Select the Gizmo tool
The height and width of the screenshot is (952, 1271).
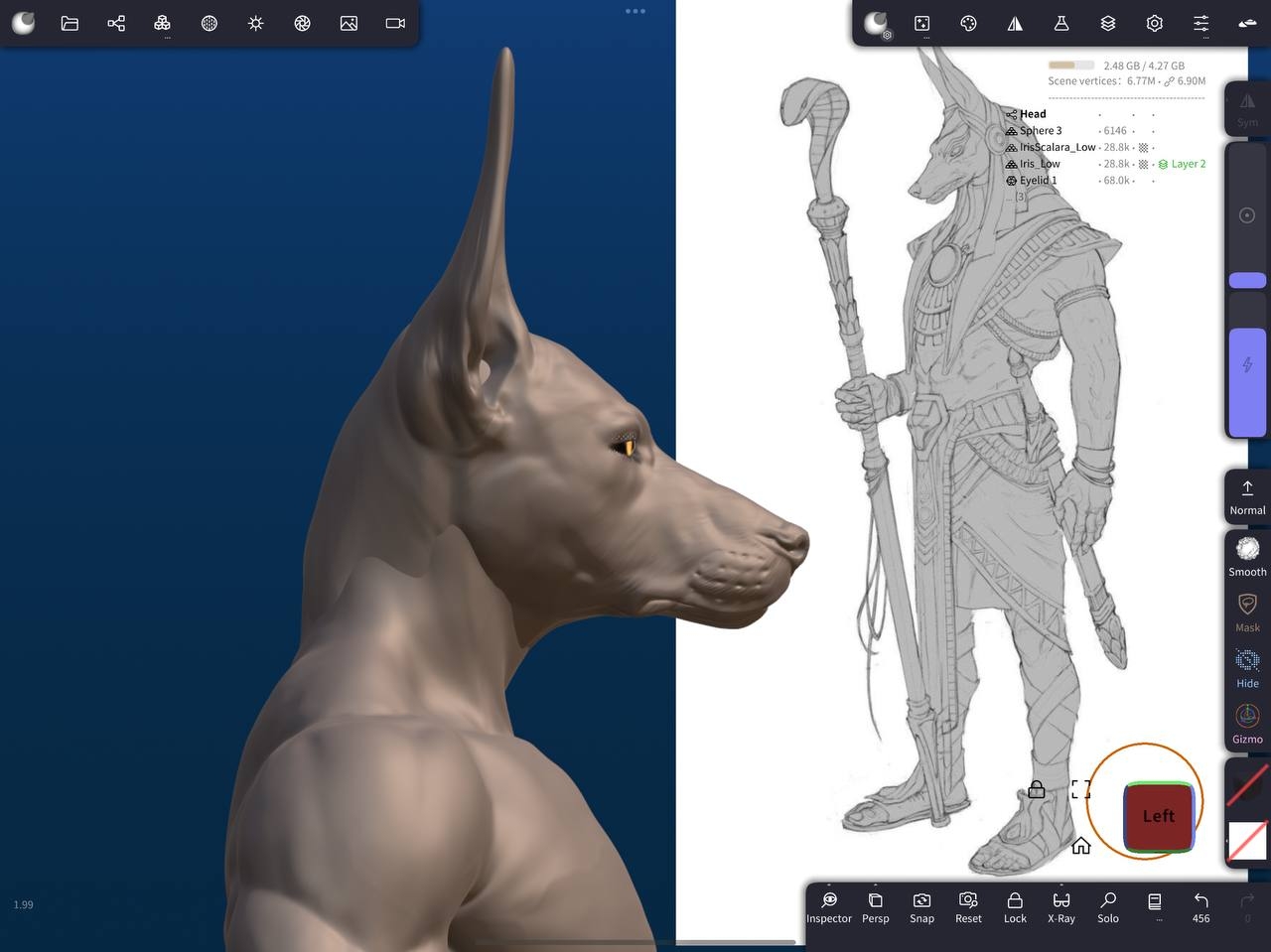click(x=1247, y=724)
